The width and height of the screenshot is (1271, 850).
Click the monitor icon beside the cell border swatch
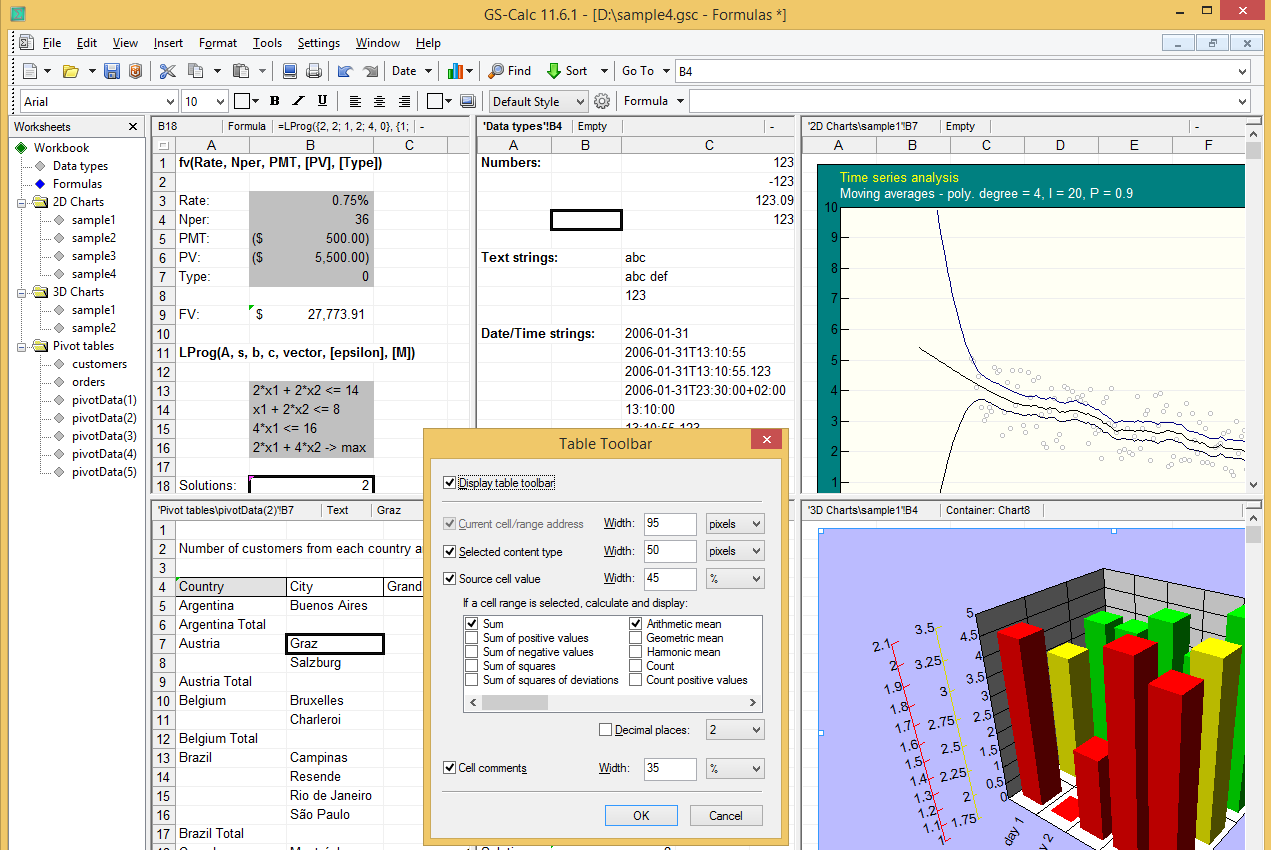[x=468, y=101]
